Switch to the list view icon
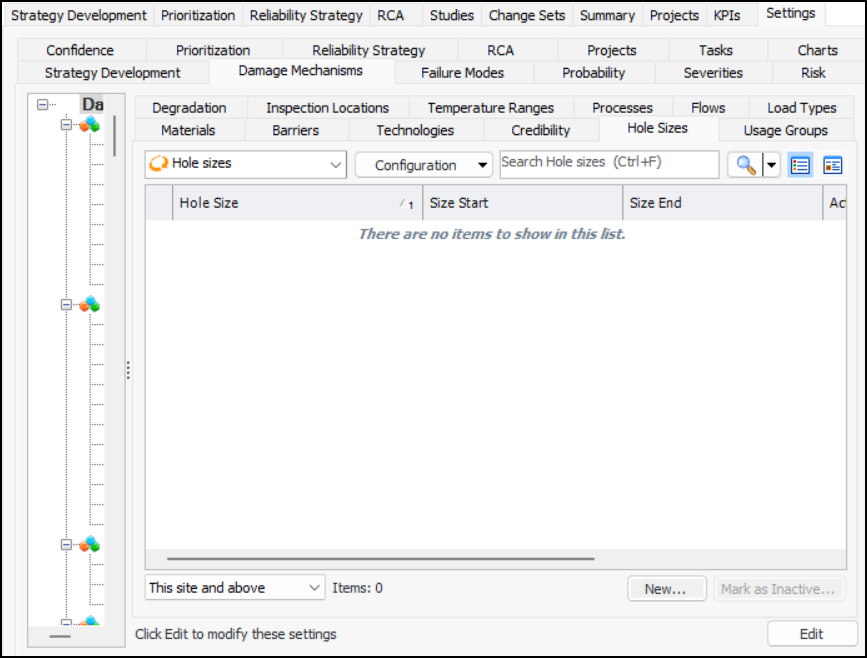Viewport: 867px width, 658px height. pos(800,166)
